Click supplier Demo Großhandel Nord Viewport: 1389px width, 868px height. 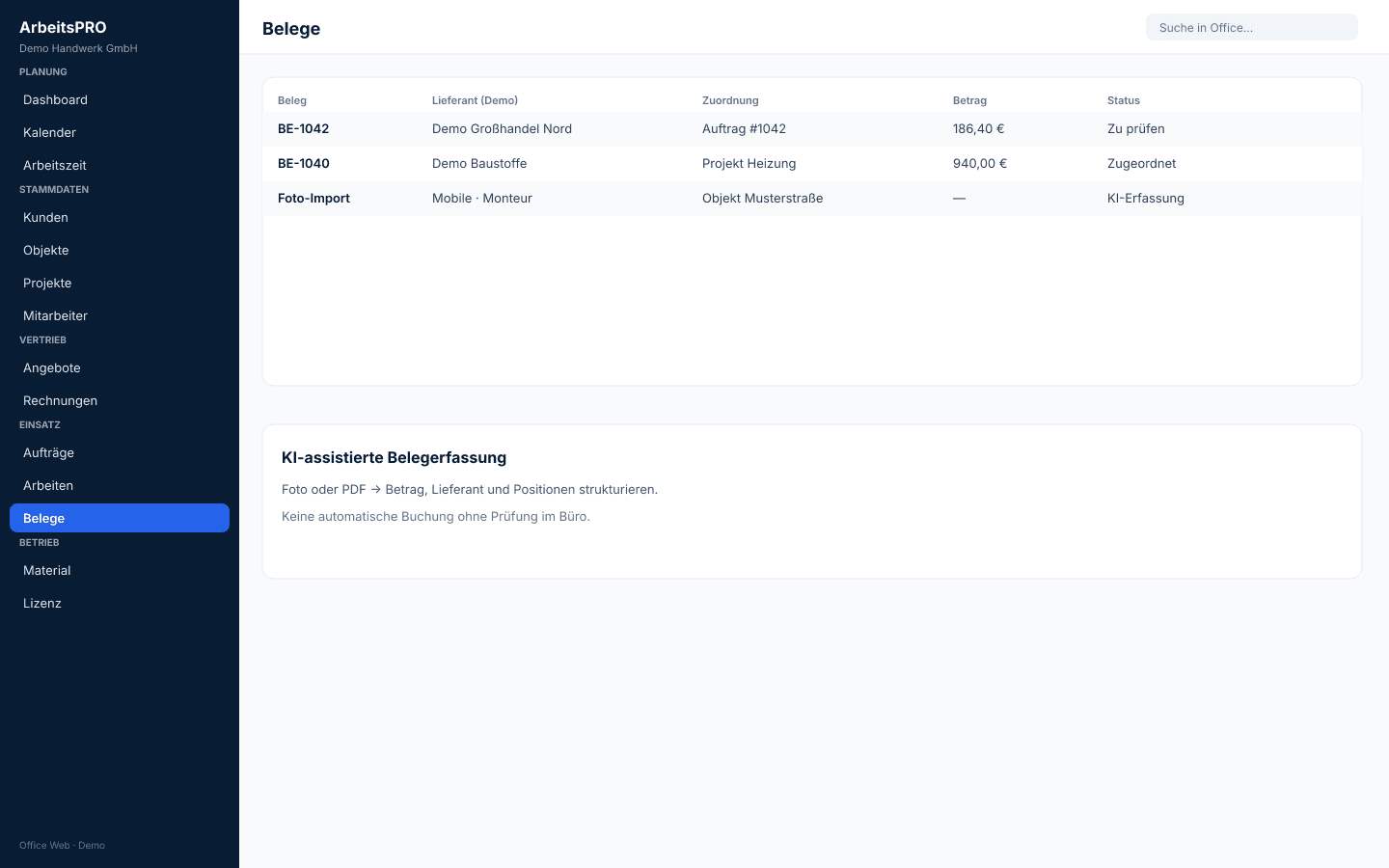point(502,129)
